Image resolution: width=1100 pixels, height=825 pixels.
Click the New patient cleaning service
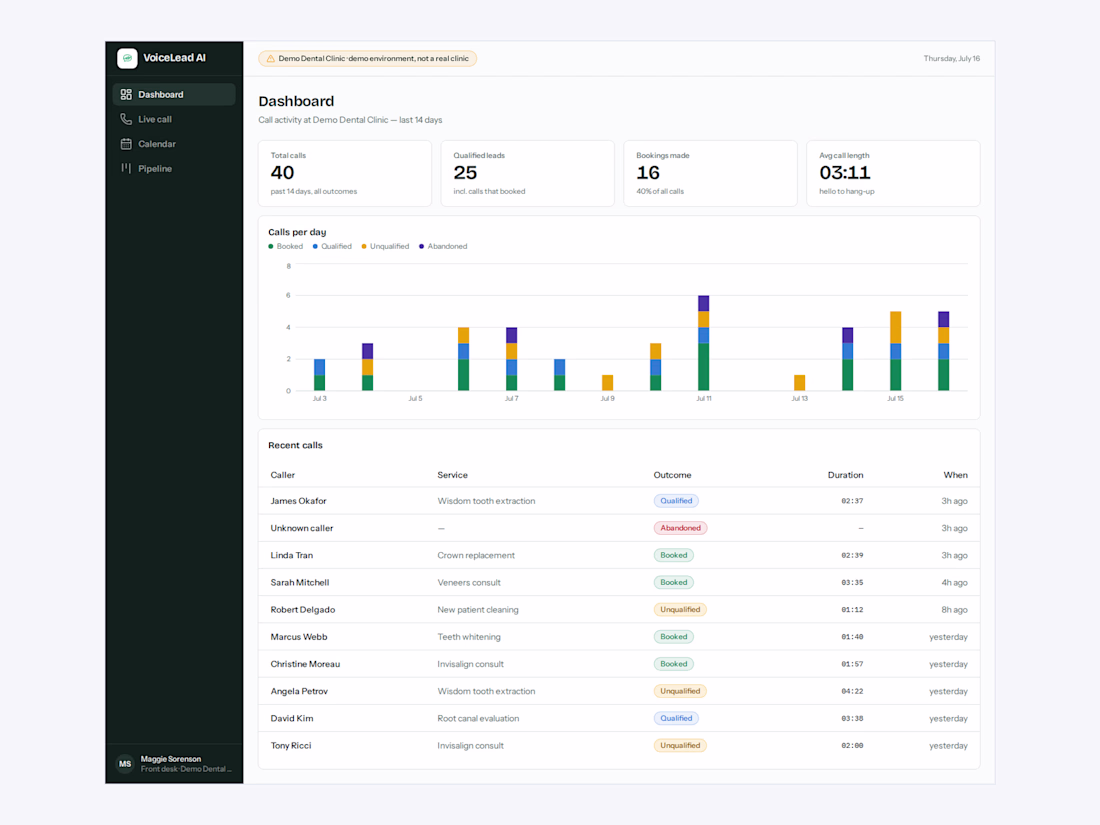click(x=478, y=610)
